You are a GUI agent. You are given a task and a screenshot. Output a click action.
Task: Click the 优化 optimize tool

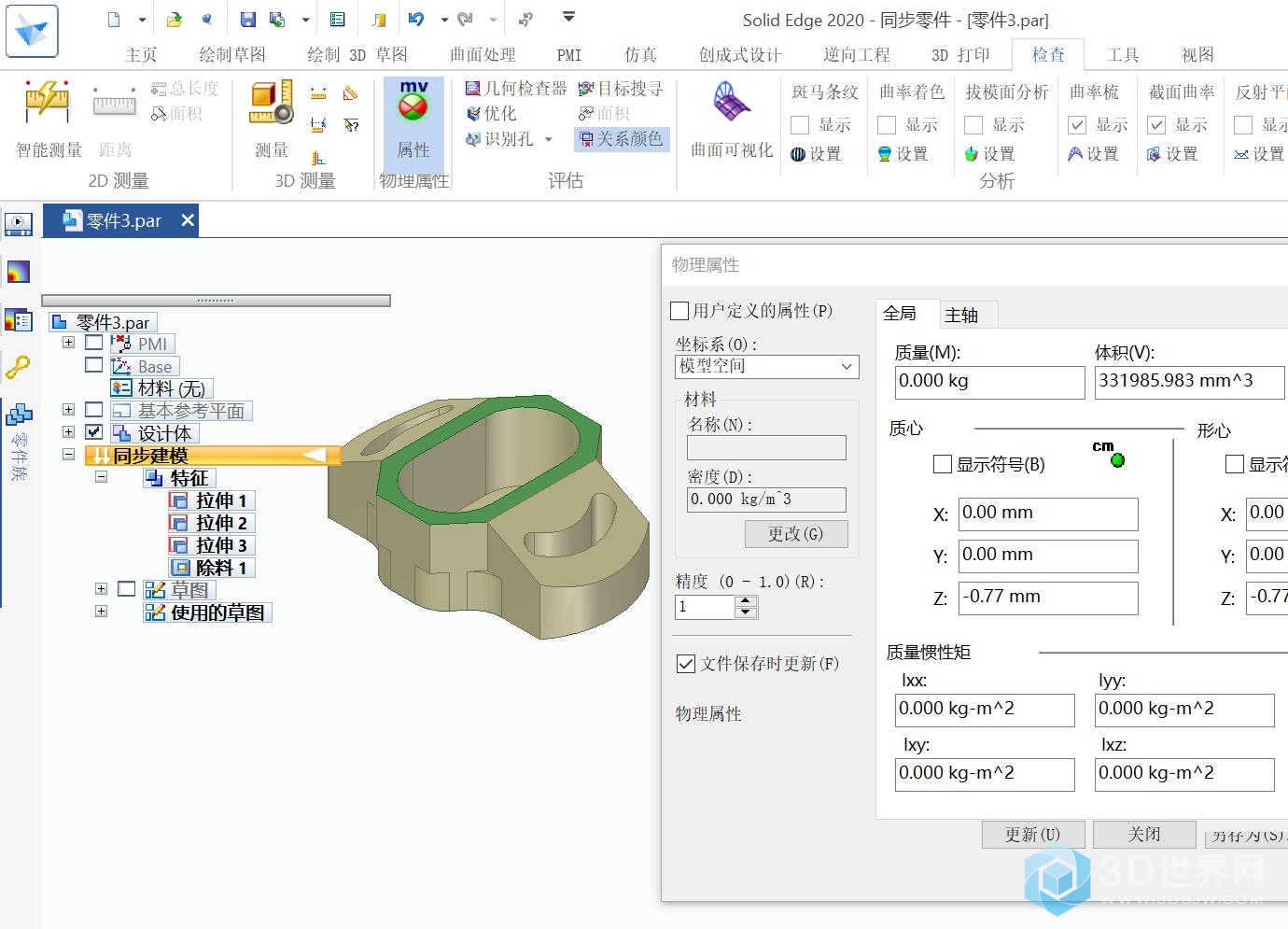[491, 114]
